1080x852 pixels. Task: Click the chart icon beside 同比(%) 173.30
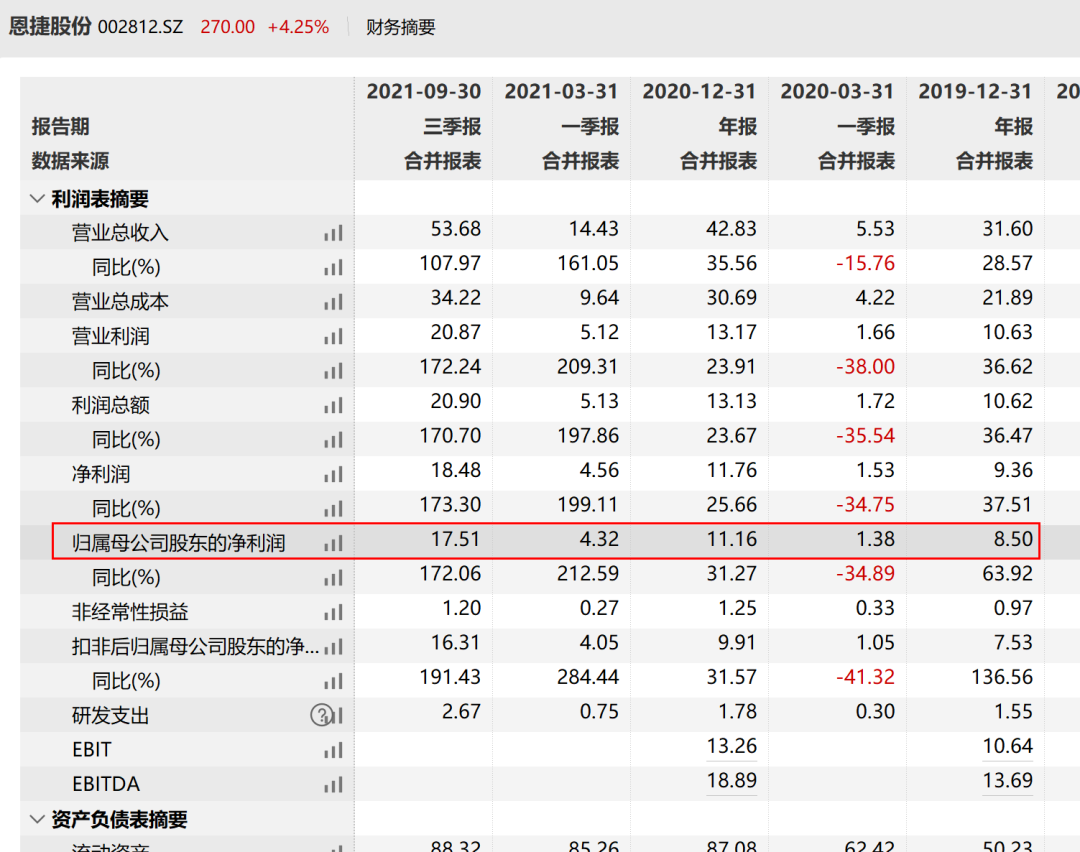point(333,509)
